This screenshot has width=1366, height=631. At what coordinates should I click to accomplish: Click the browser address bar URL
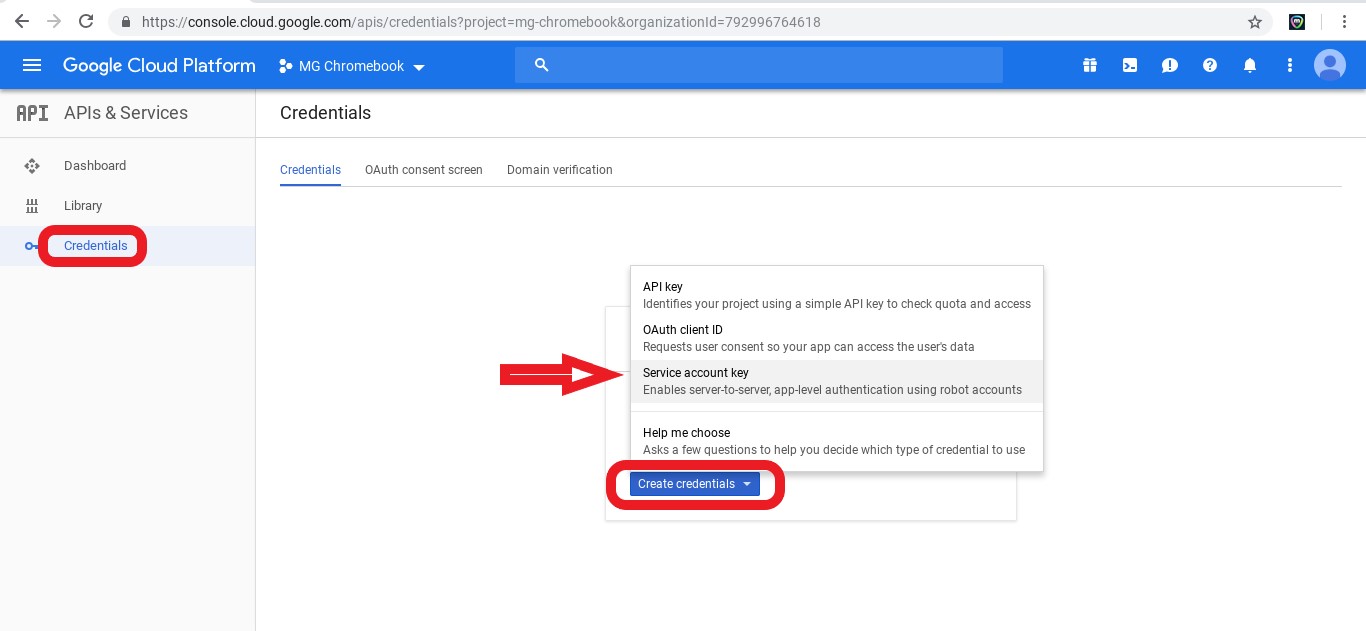(481, 21)
